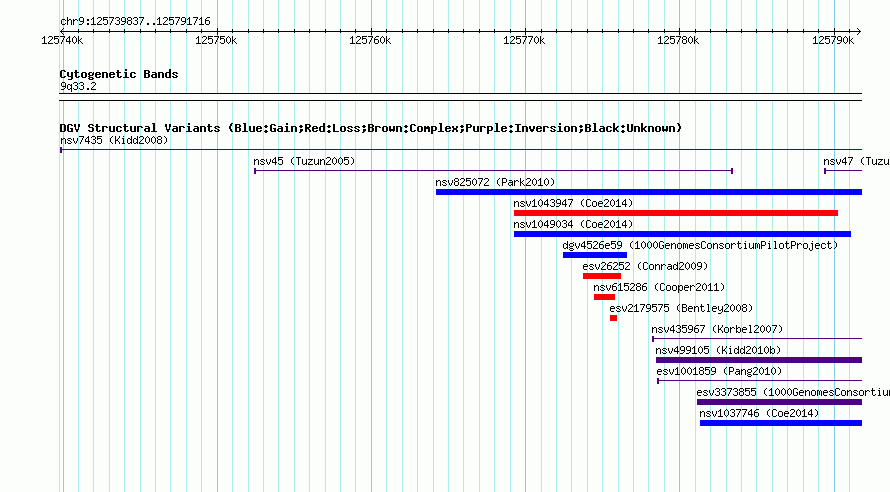Click the blue nsv1037746 gain bar
Screen dimensions: 890x492
click(781, 423)
